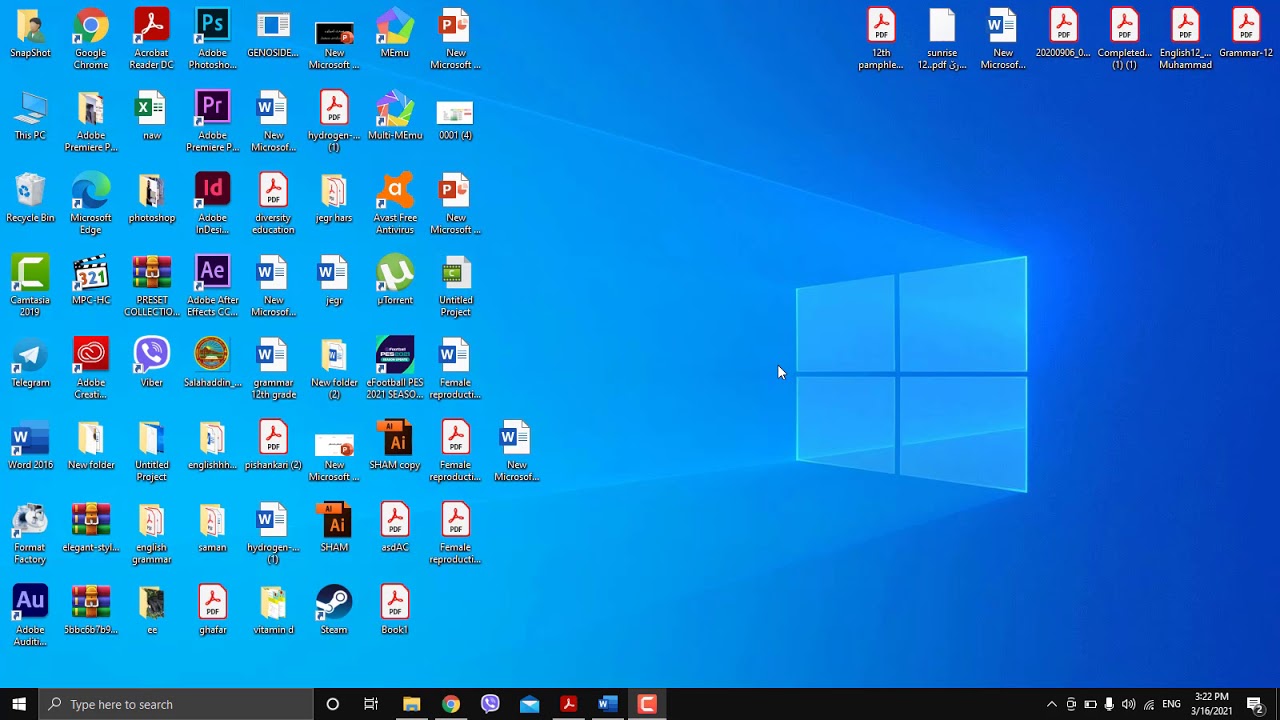The image size is (1280, 720).
Task: Click the diversity education PDF
Action: [x=273, y=204]
